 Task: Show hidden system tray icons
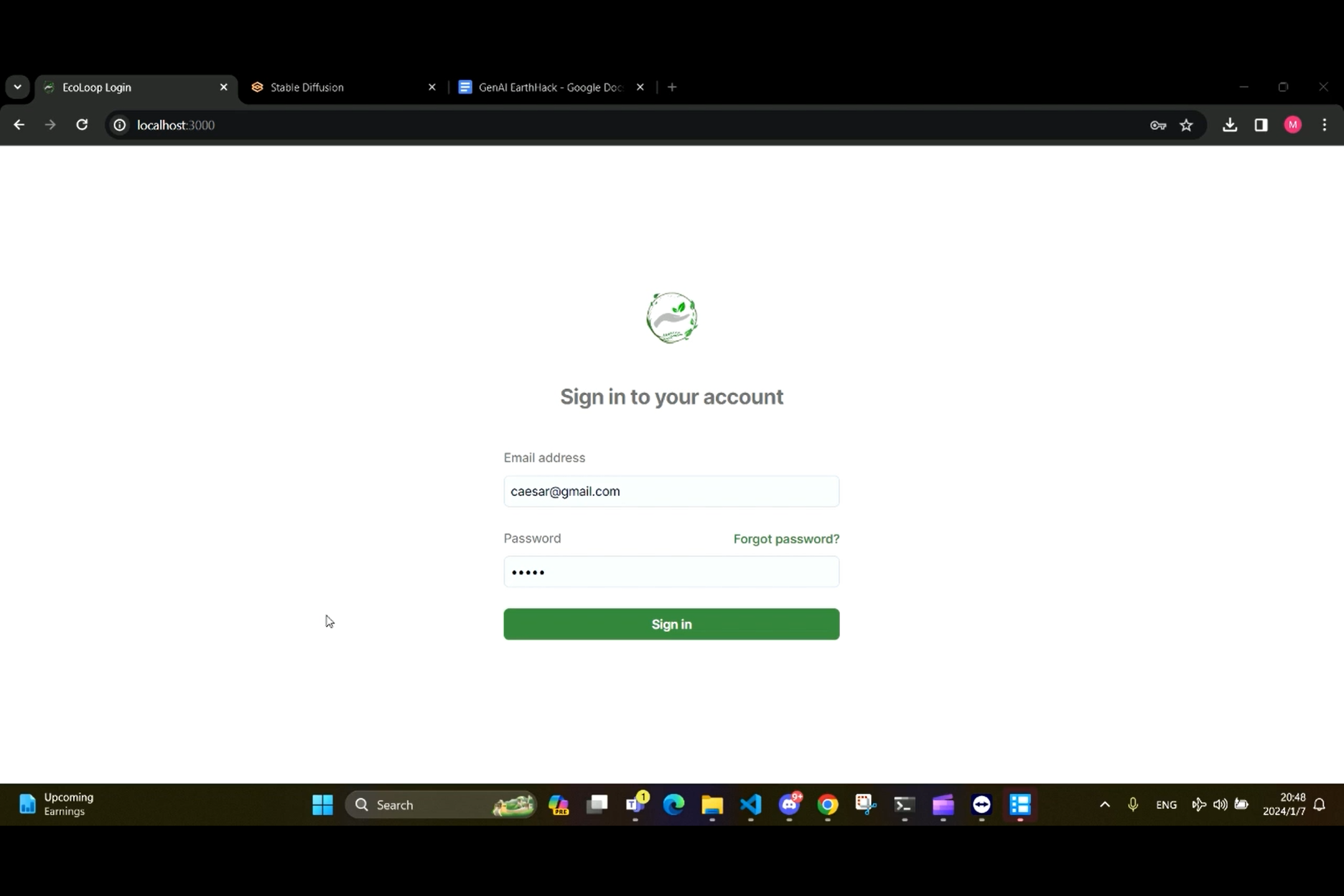point(1104,805)
